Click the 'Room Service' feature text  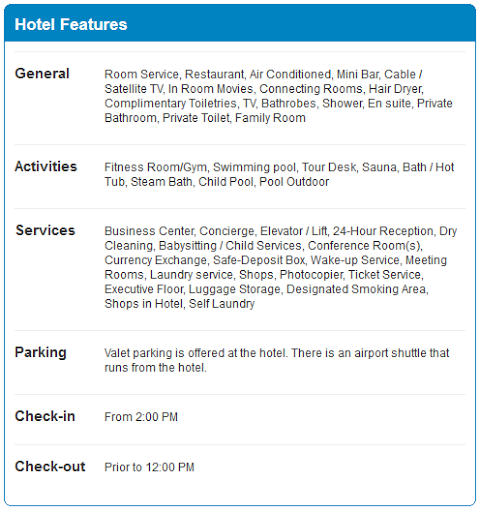coord(142,74)
